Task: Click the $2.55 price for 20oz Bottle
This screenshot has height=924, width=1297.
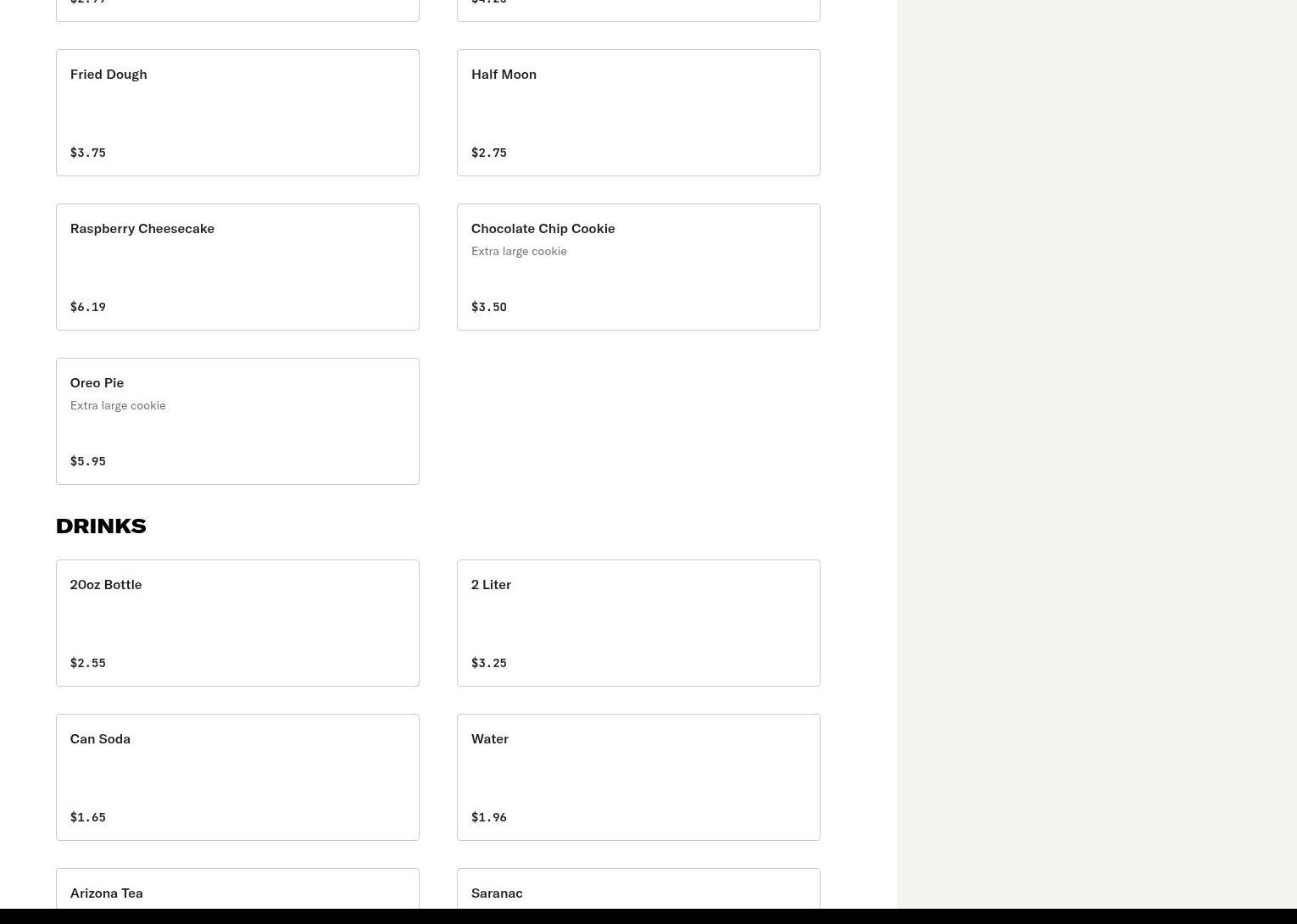Action: click(x=88, y=663)
